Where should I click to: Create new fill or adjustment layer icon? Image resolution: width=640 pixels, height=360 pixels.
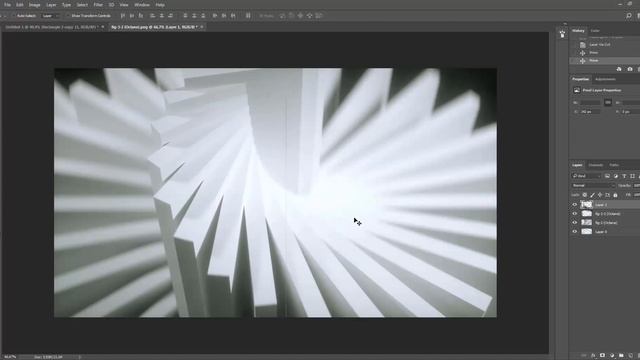[x=612, y=356]
